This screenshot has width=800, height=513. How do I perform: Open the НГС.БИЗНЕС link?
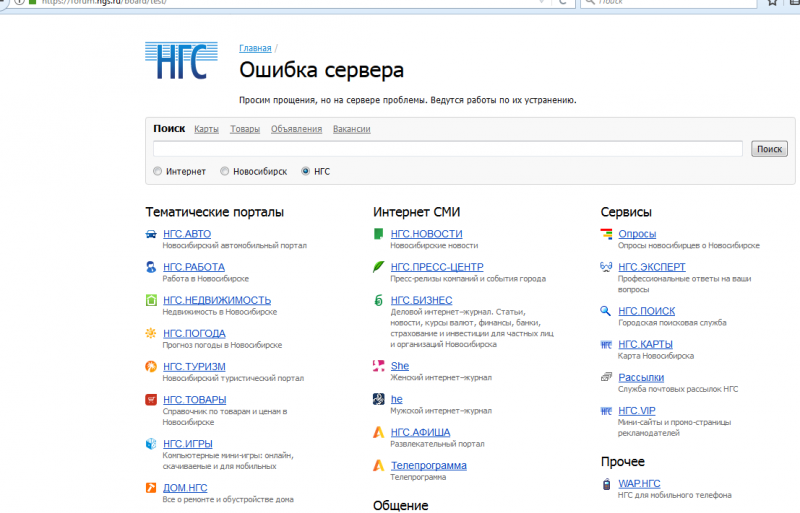coord(421,300)
